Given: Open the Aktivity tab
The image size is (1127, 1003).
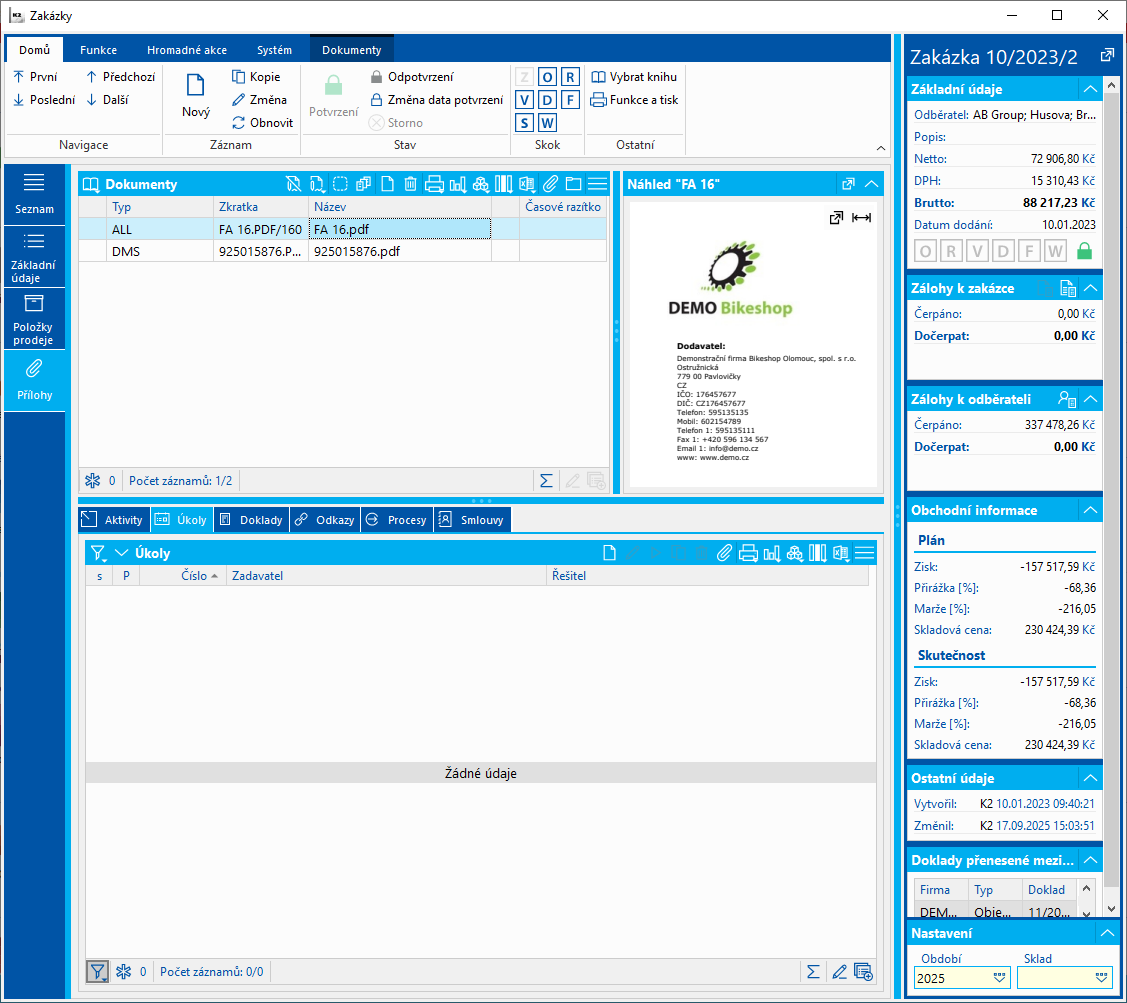Looking at the screenshot, I should (x=114, y=520).
